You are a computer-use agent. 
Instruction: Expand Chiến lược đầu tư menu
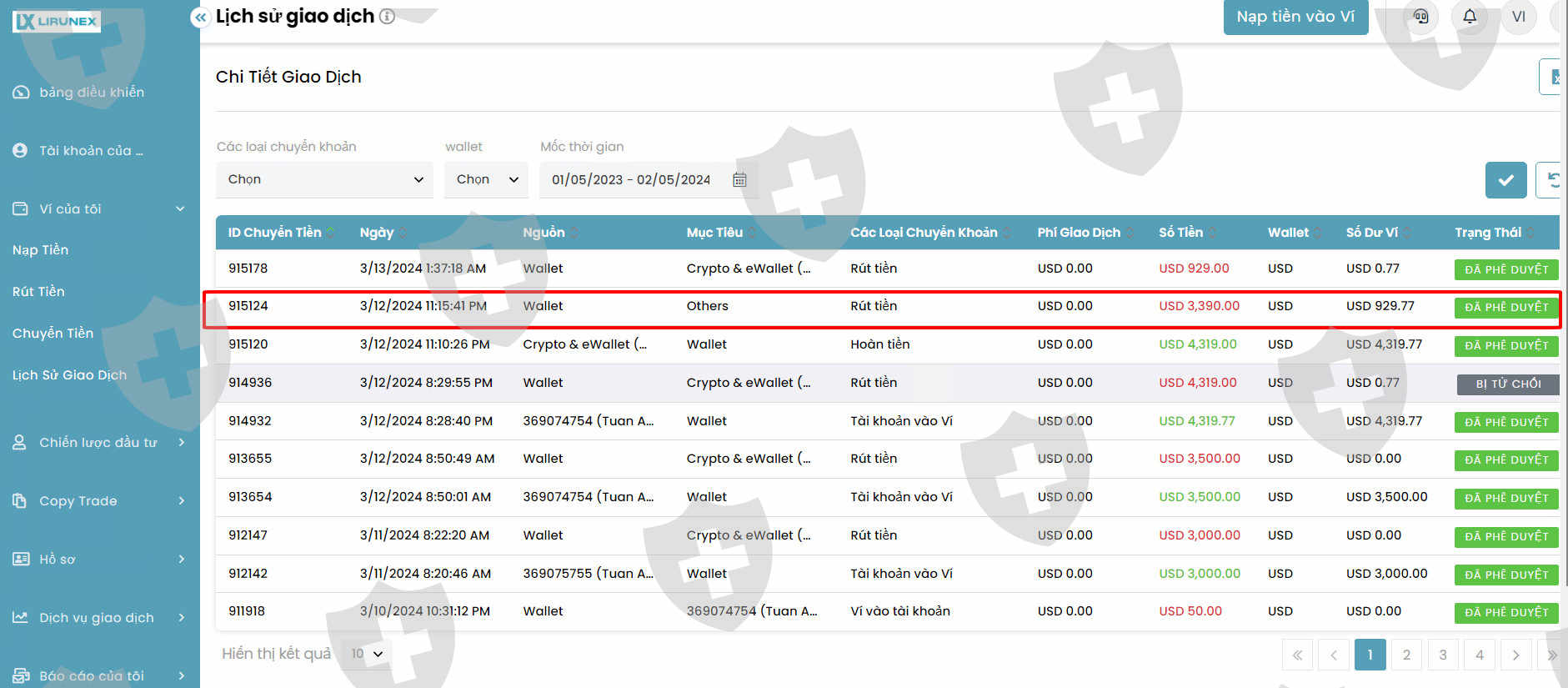(99, 443)
